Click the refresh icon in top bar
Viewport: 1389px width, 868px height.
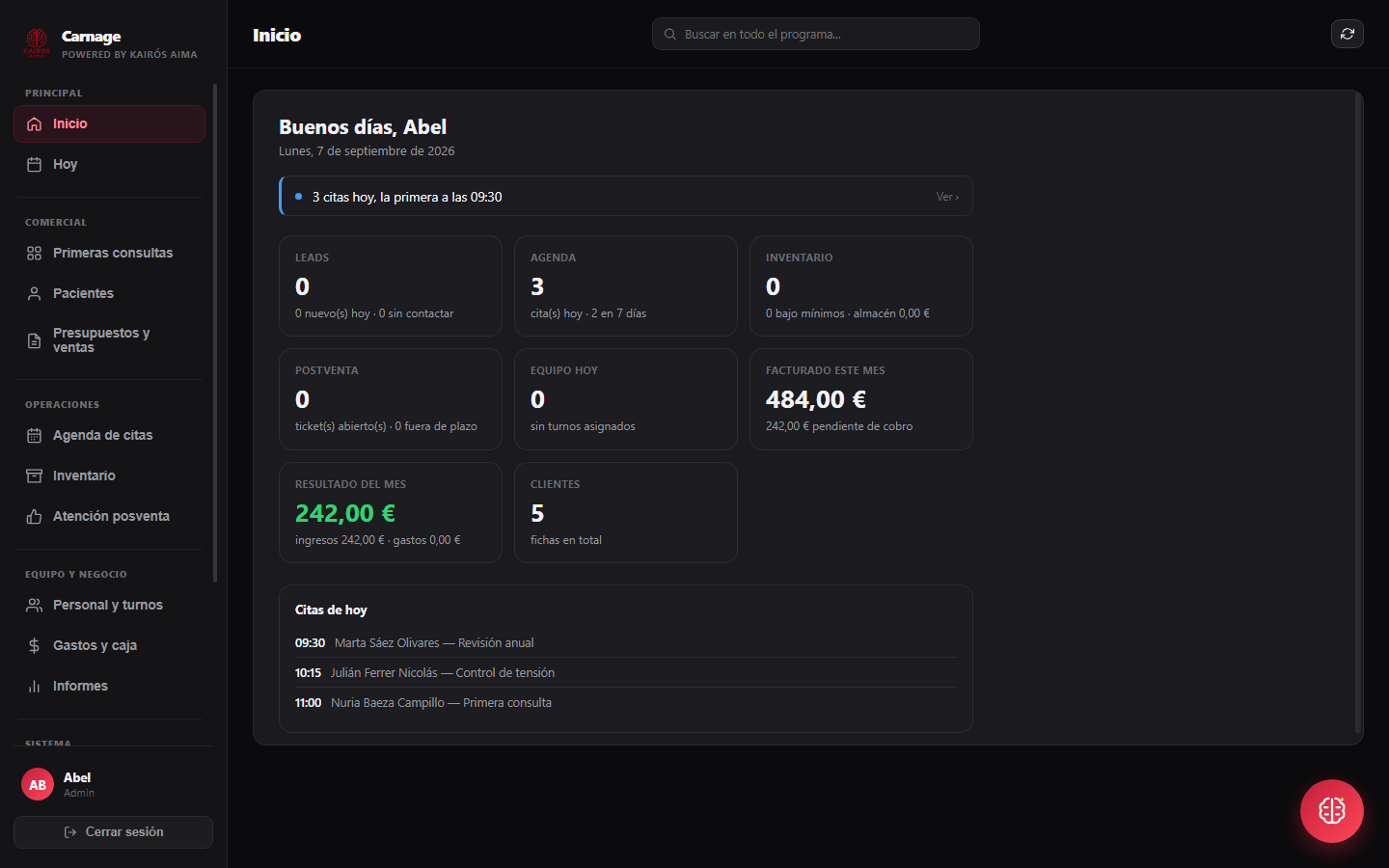pyautogui.click(x=1348, y=34)
